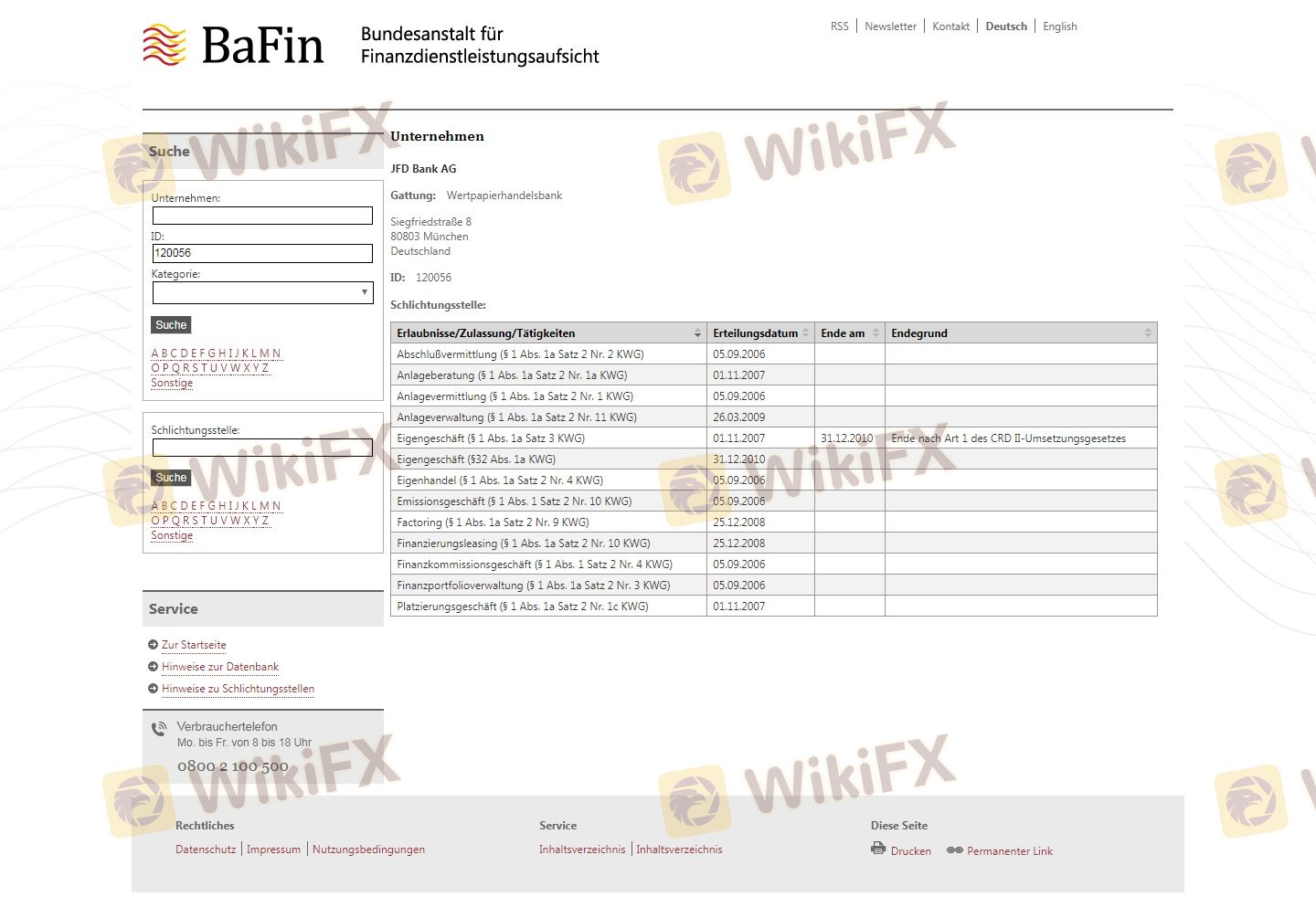Sort table by Erteilungsdatum column

(805, 333)
